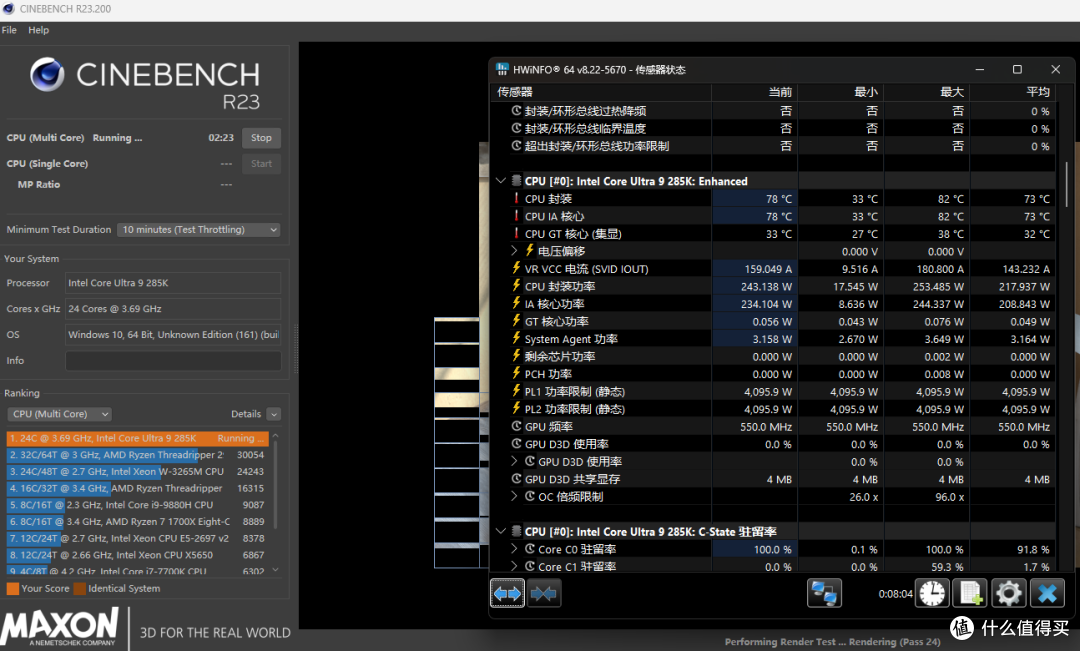Expand the 电压偏移 row
Image resolution: width=1080 pixels, height=651 pixels.
514,251
